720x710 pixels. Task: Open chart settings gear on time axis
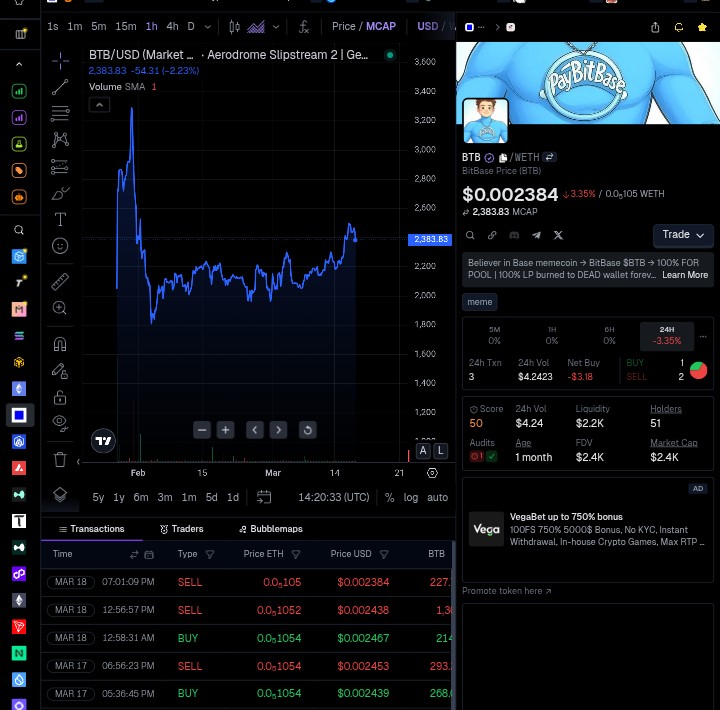(x=432, y=473)
